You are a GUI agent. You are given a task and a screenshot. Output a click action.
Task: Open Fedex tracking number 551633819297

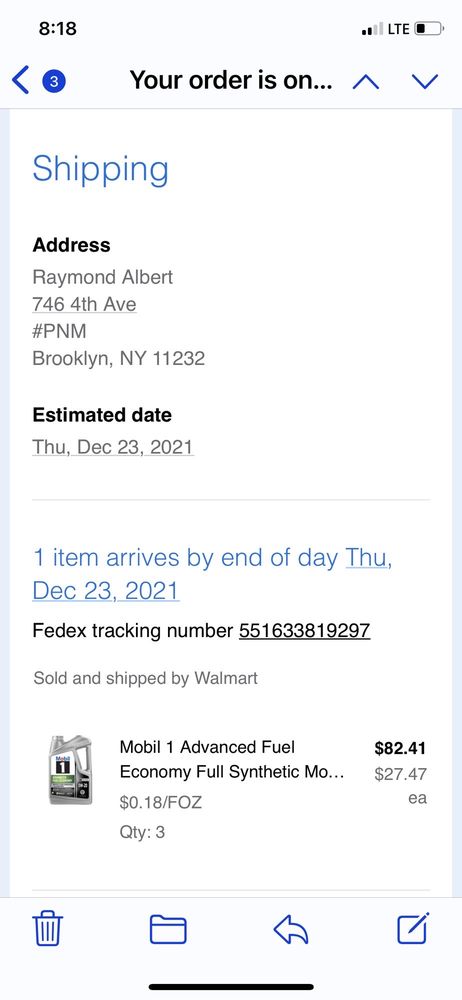coord(304,631)
